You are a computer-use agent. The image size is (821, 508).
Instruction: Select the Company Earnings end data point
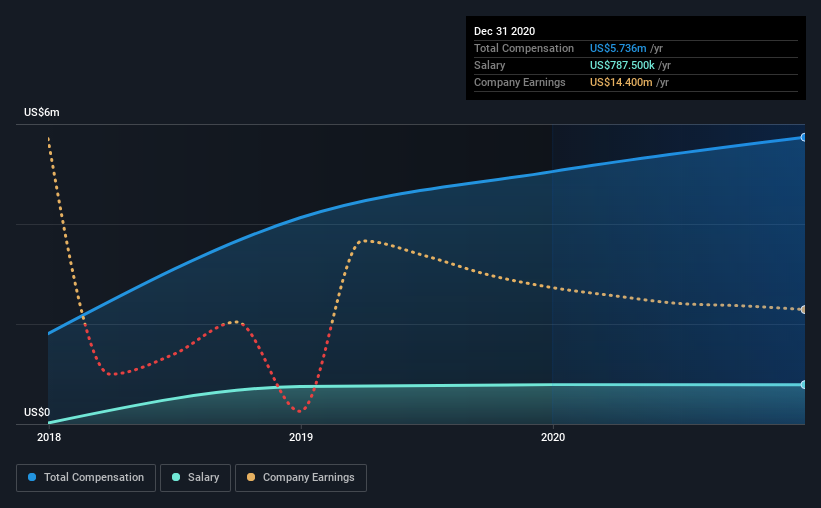click(x=804, y=310)
